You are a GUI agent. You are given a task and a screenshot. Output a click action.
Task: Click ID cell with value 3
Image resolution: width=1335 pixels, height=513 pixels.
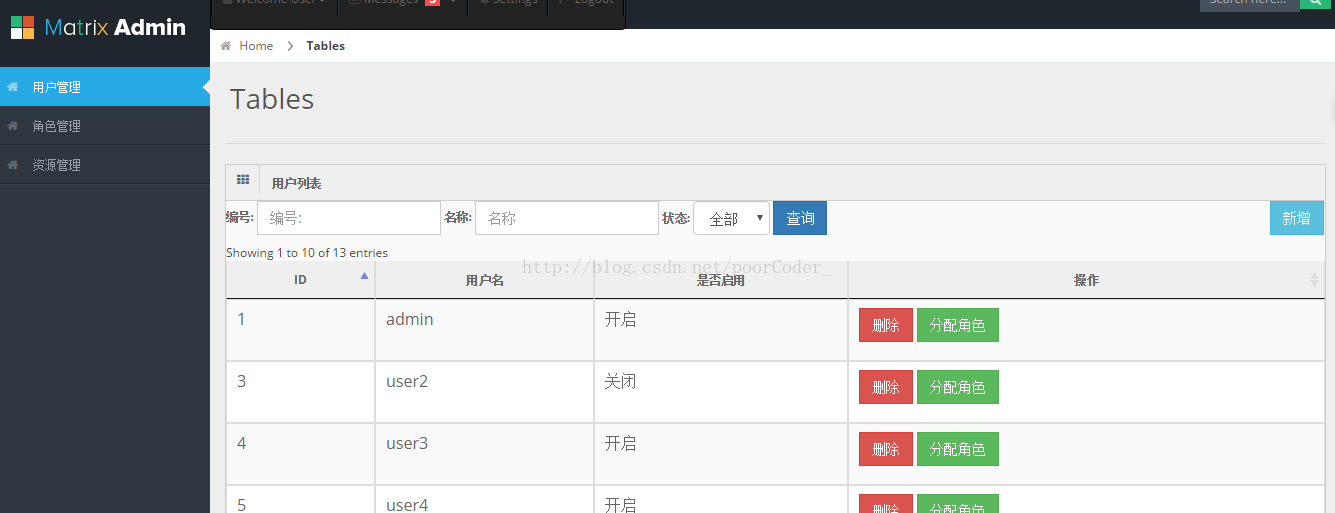click(x=300, y=392)
